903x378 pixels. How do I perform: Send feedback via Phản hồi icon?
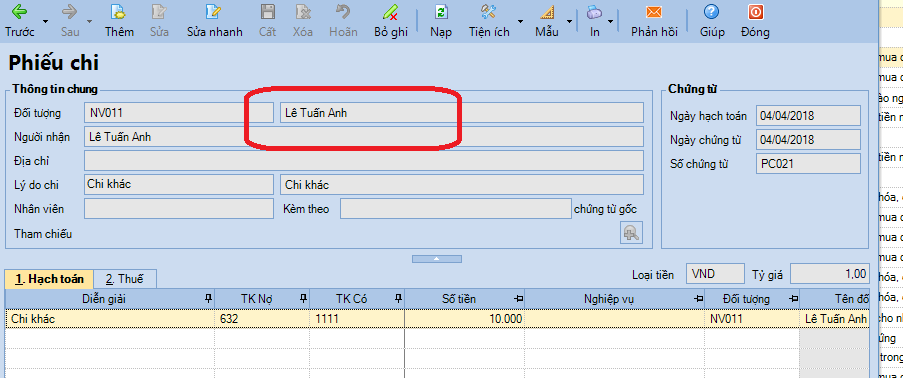654,12
